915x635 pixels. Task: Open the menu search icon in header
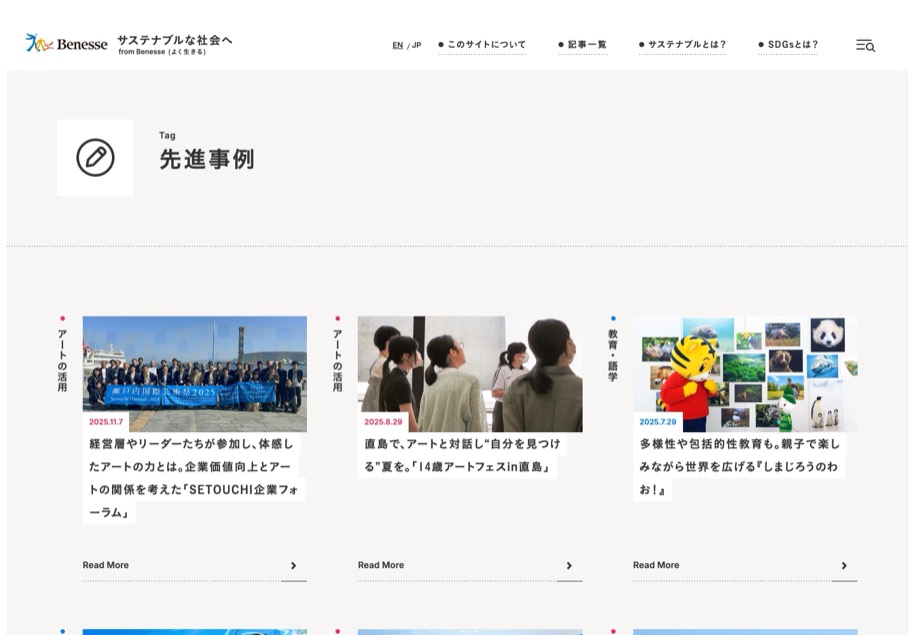[865, 45]
